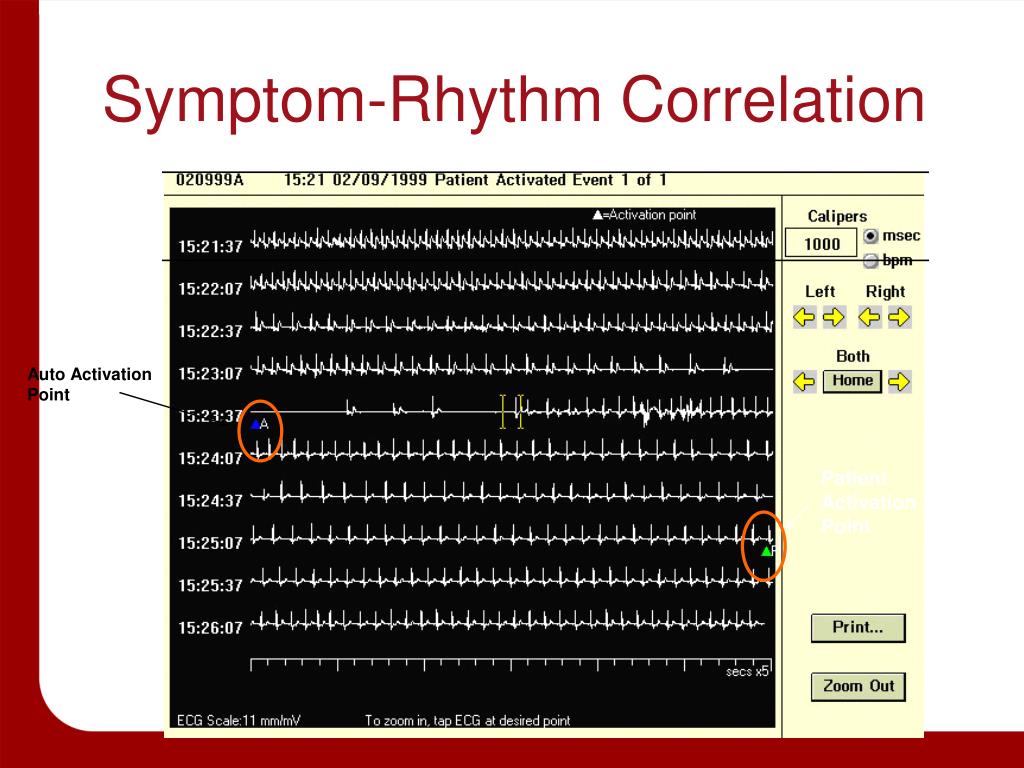Click the right yellow caliper on the ECG
Image resolution: width=1024 pixels, height=768 pixels.
(520, 411)
